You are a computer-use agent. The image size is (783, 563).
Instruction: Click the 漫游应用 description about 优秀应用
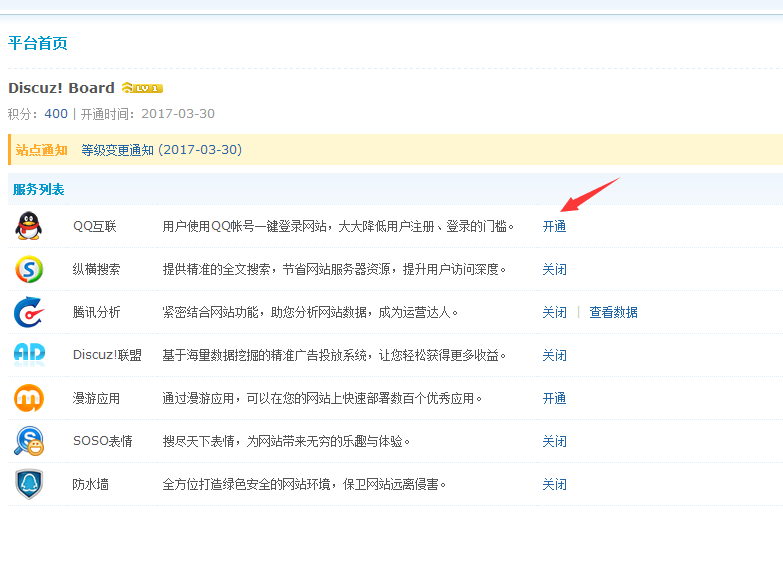(x=322, y=399)
